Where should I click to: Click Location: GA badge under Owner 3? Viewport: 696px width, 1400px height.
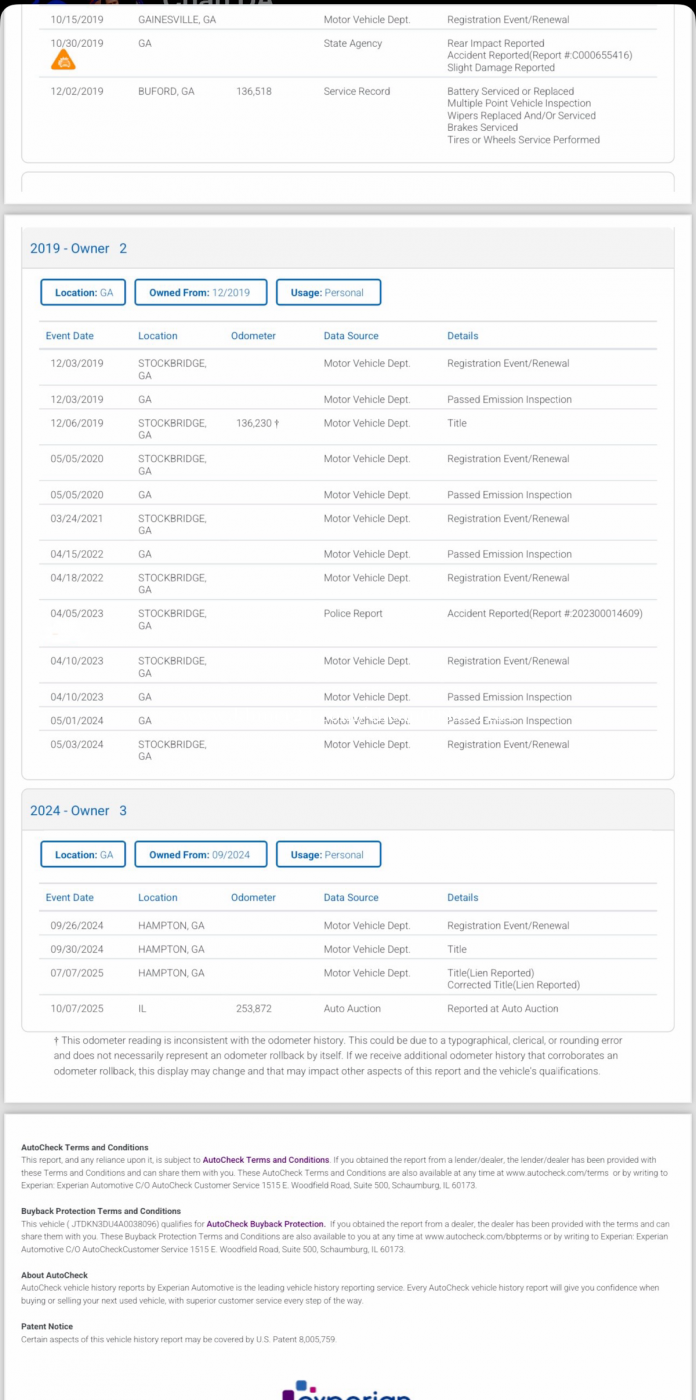(x=83, y=855)
